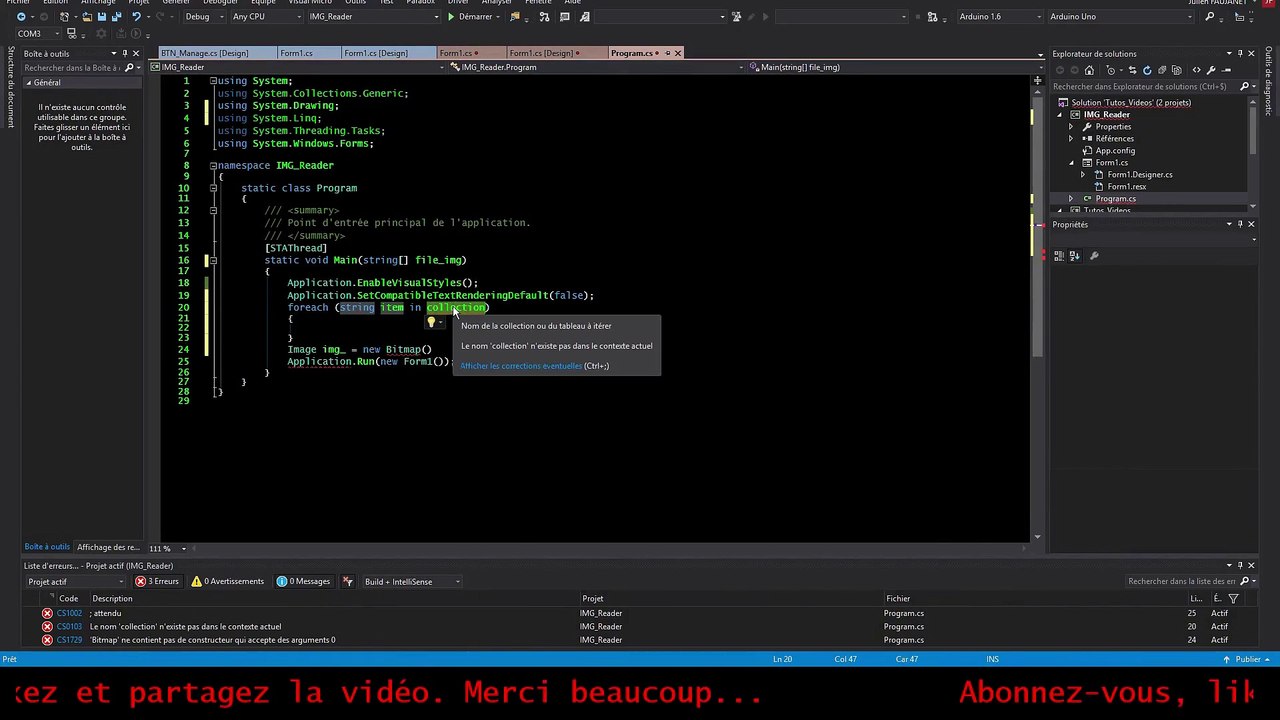This screenshot has width=1280, height=720.
Task: Switch to the Program.cs tab
Action: [631, 53]
